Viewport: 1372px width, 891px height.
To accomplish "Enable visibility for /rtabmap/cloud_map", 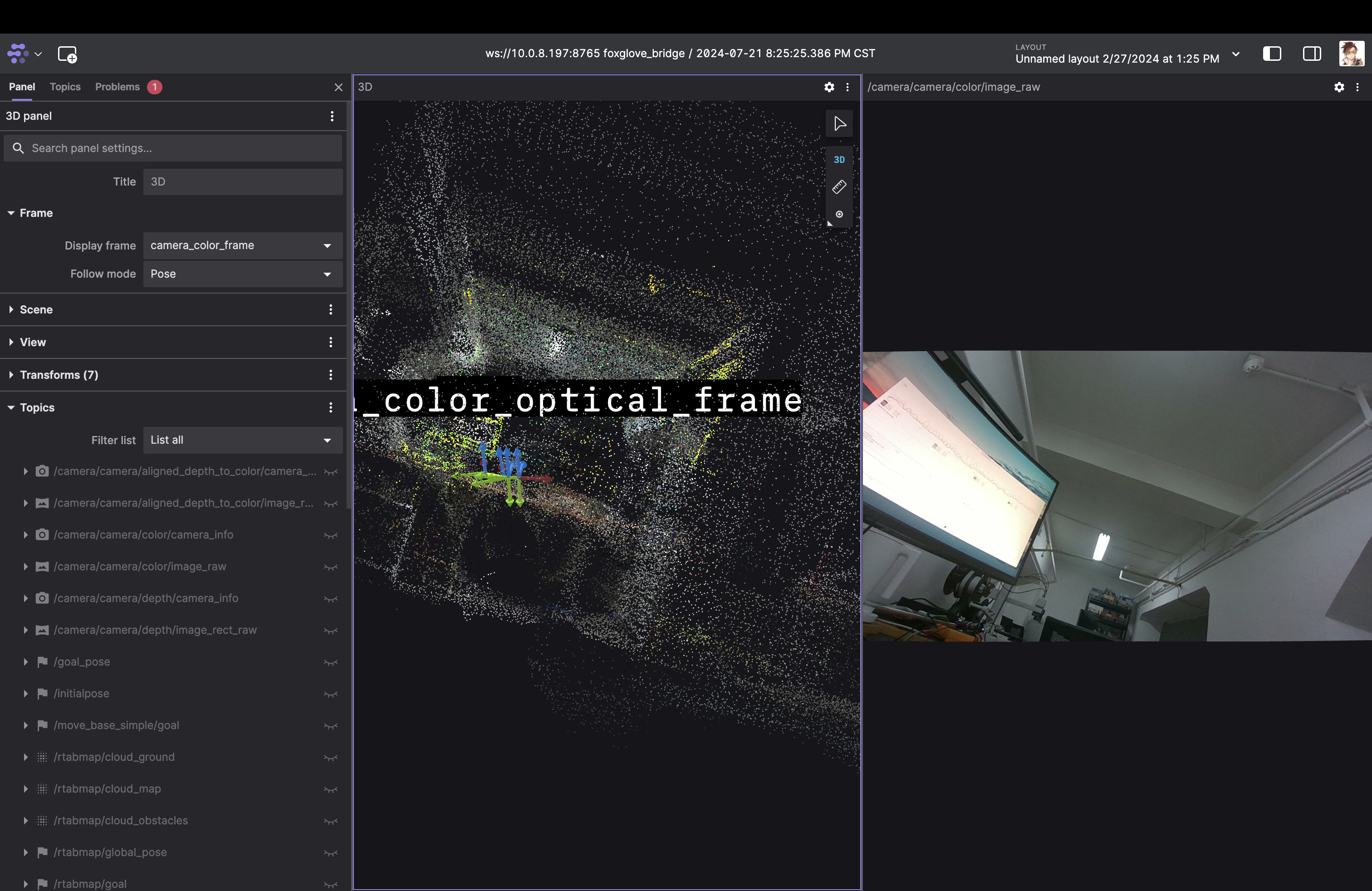I will coord(330,789).
